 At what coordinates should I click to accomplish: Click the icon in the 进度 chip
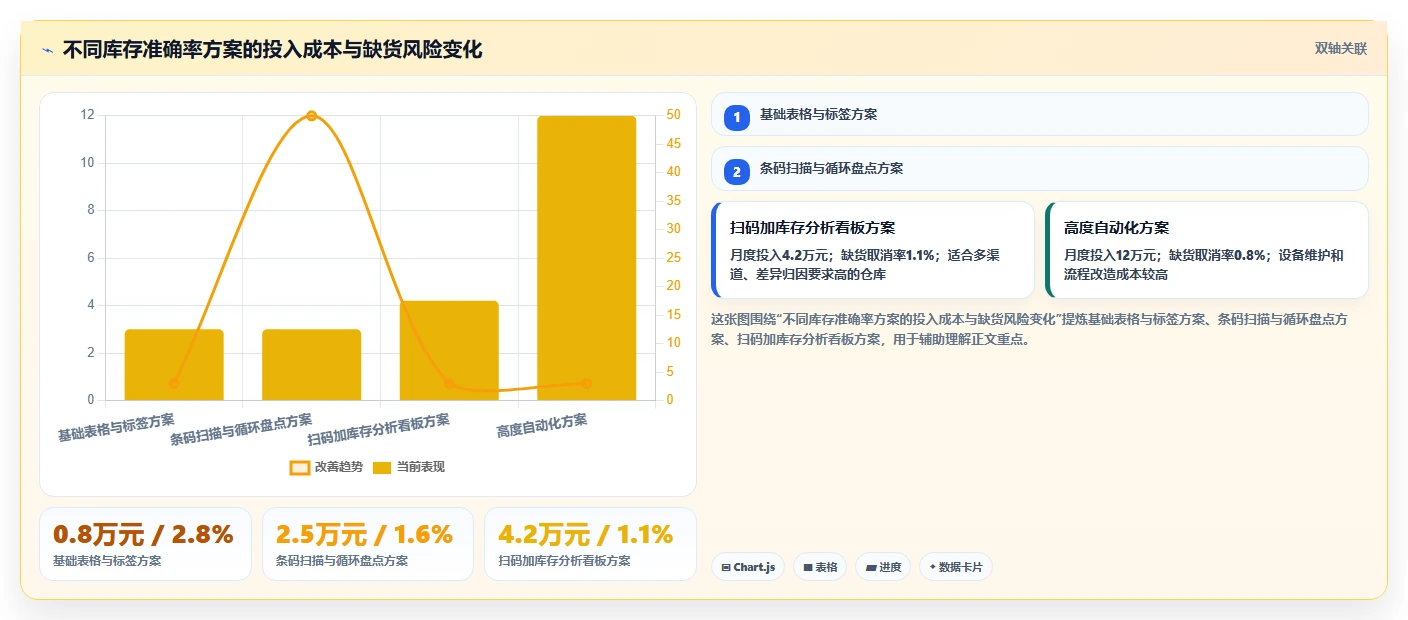871,567
